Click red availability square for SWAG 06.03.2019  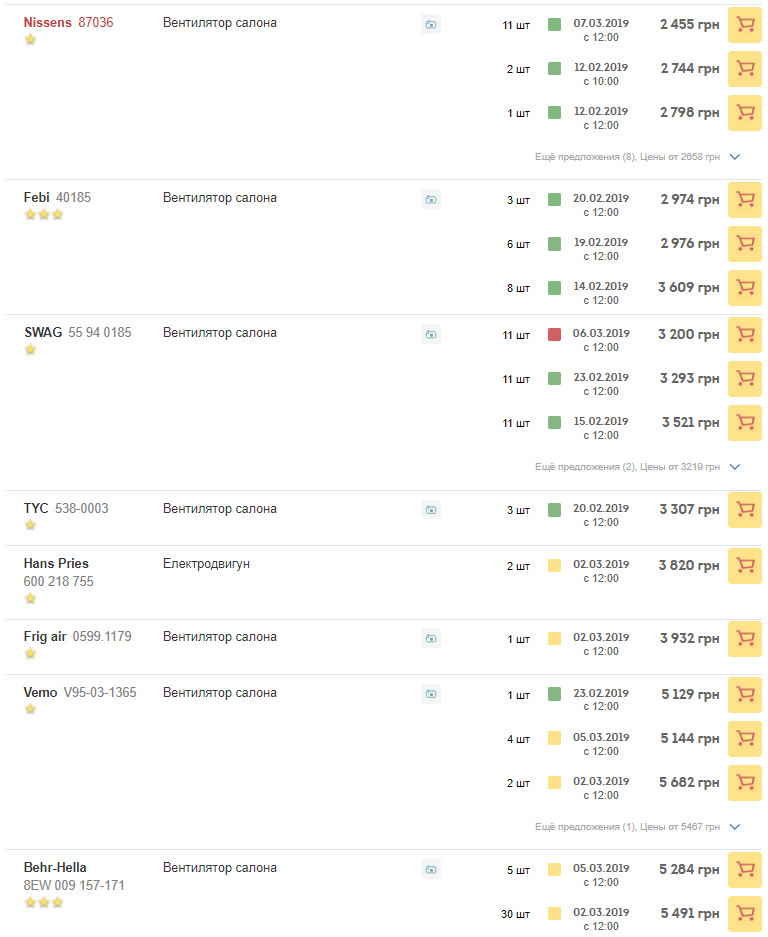point(555,334)
